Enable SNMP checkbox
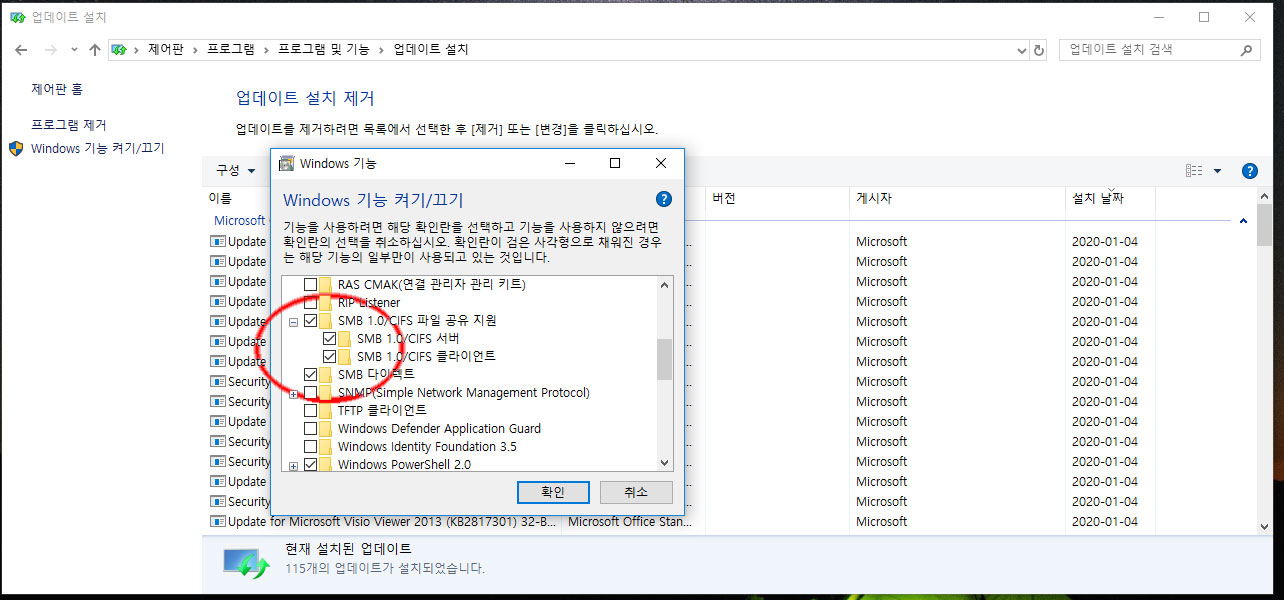 (x=310, y=393)
